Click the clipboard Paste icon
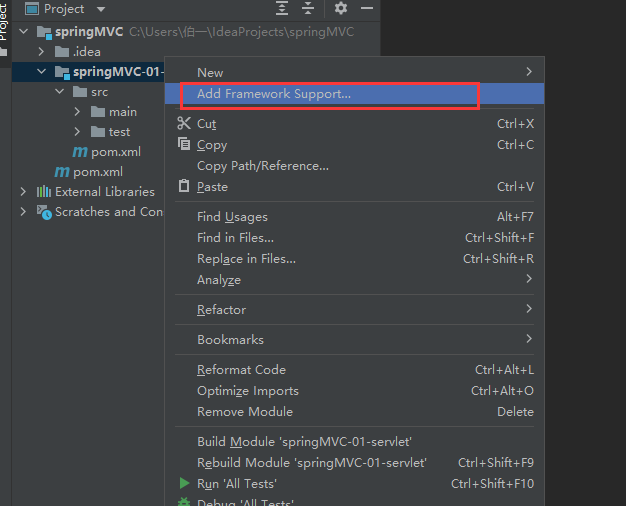The height and width of the screenshot is (506, 626). click(184, 186)
